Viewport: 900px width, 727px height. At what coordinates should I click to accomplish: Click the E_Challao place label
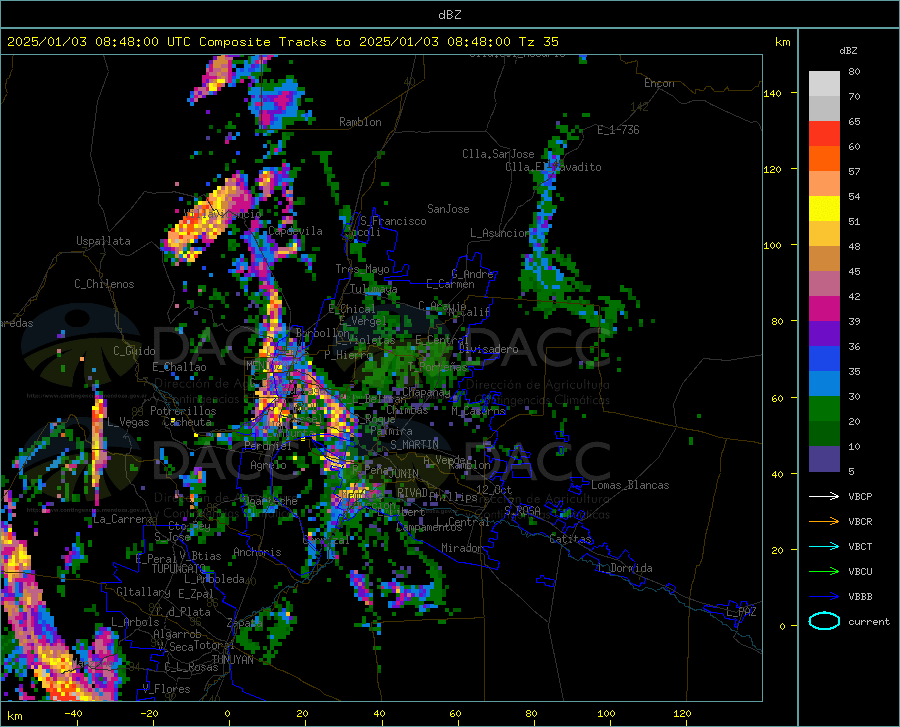point(179,367)
